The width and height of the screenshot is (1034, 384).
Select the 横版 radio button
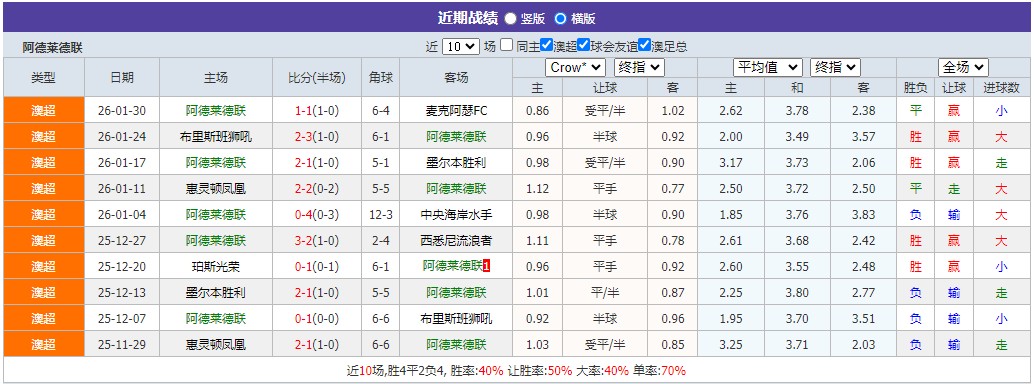pyautogui.click(x=561, y=18)
